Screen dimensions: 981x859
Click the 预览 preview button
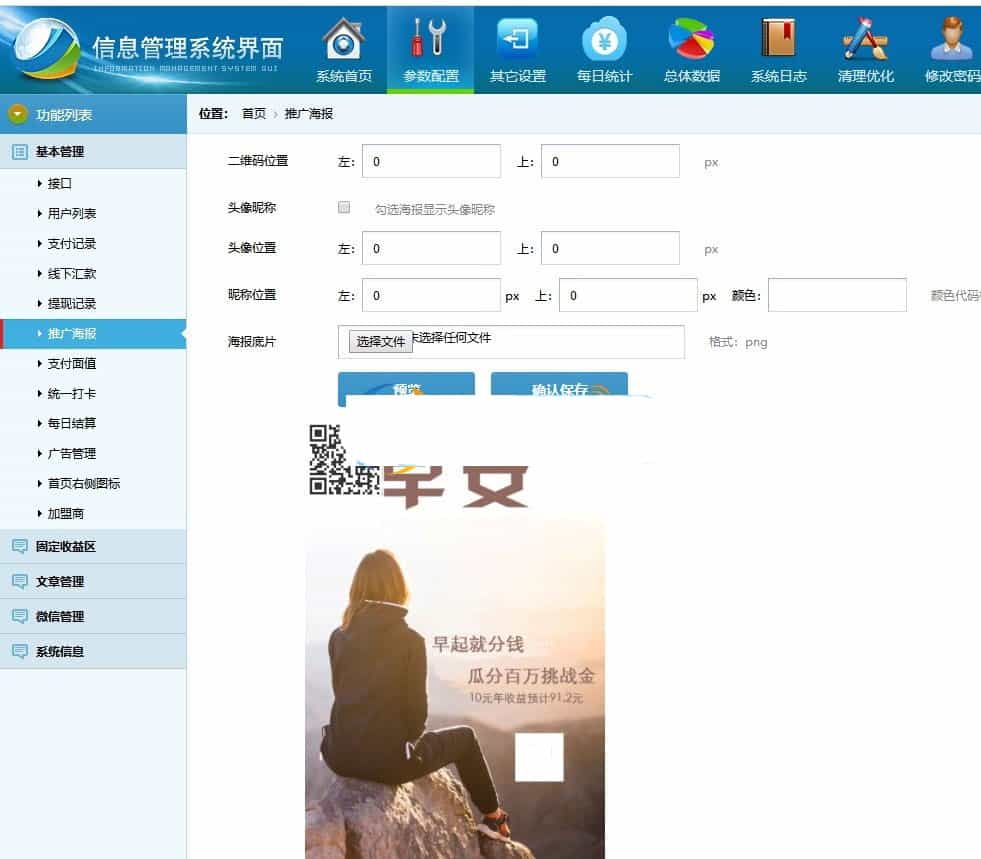coord(406,388)
